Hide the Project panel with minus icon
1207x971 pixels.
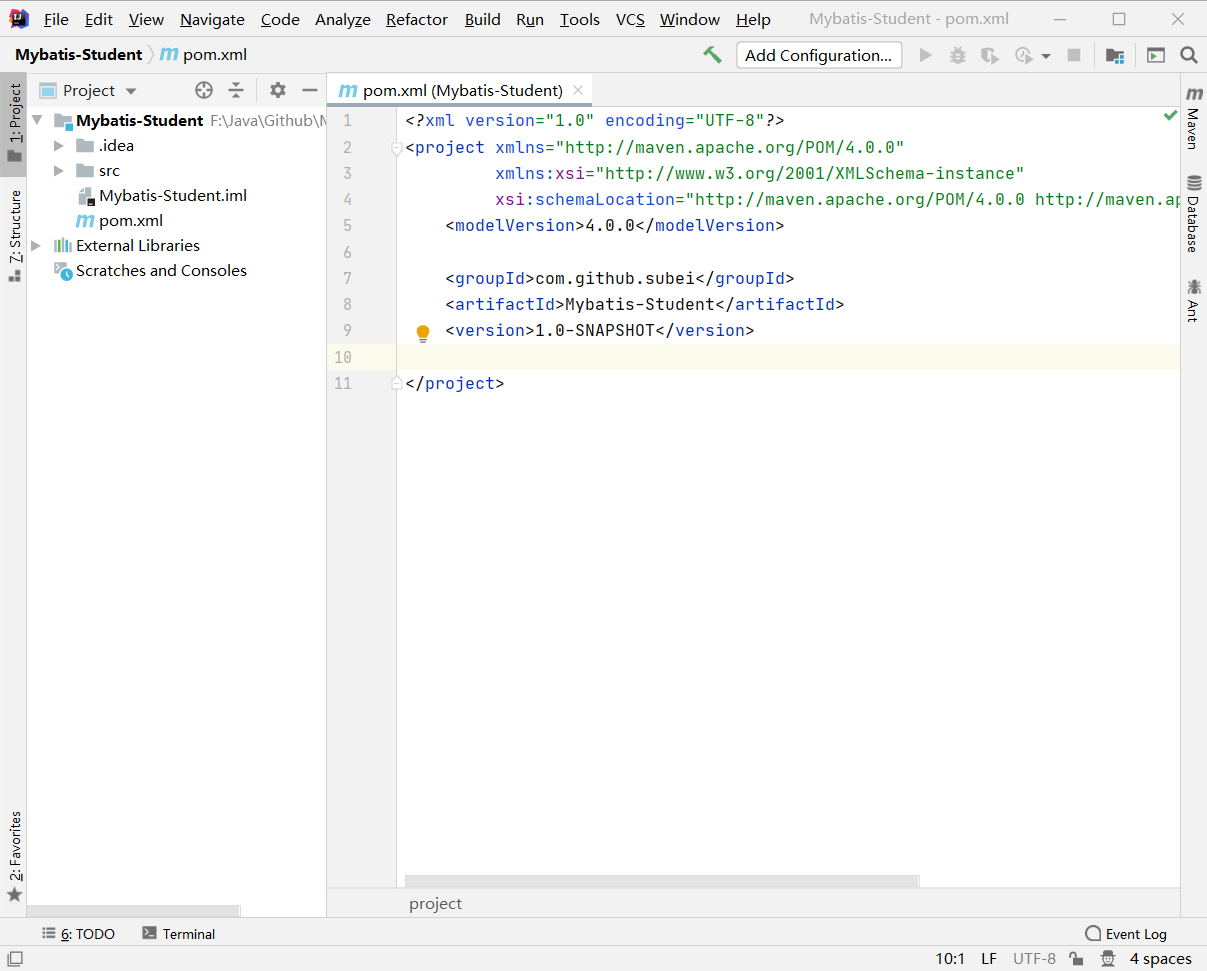[310, 90]
